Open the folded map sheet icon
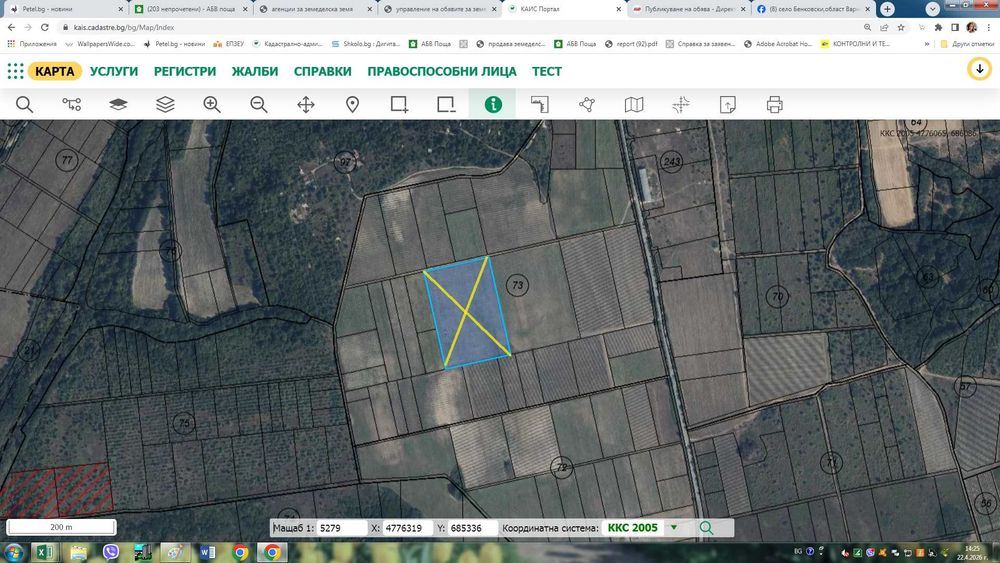The image size is (1000, 563). [x=634, y=105]
